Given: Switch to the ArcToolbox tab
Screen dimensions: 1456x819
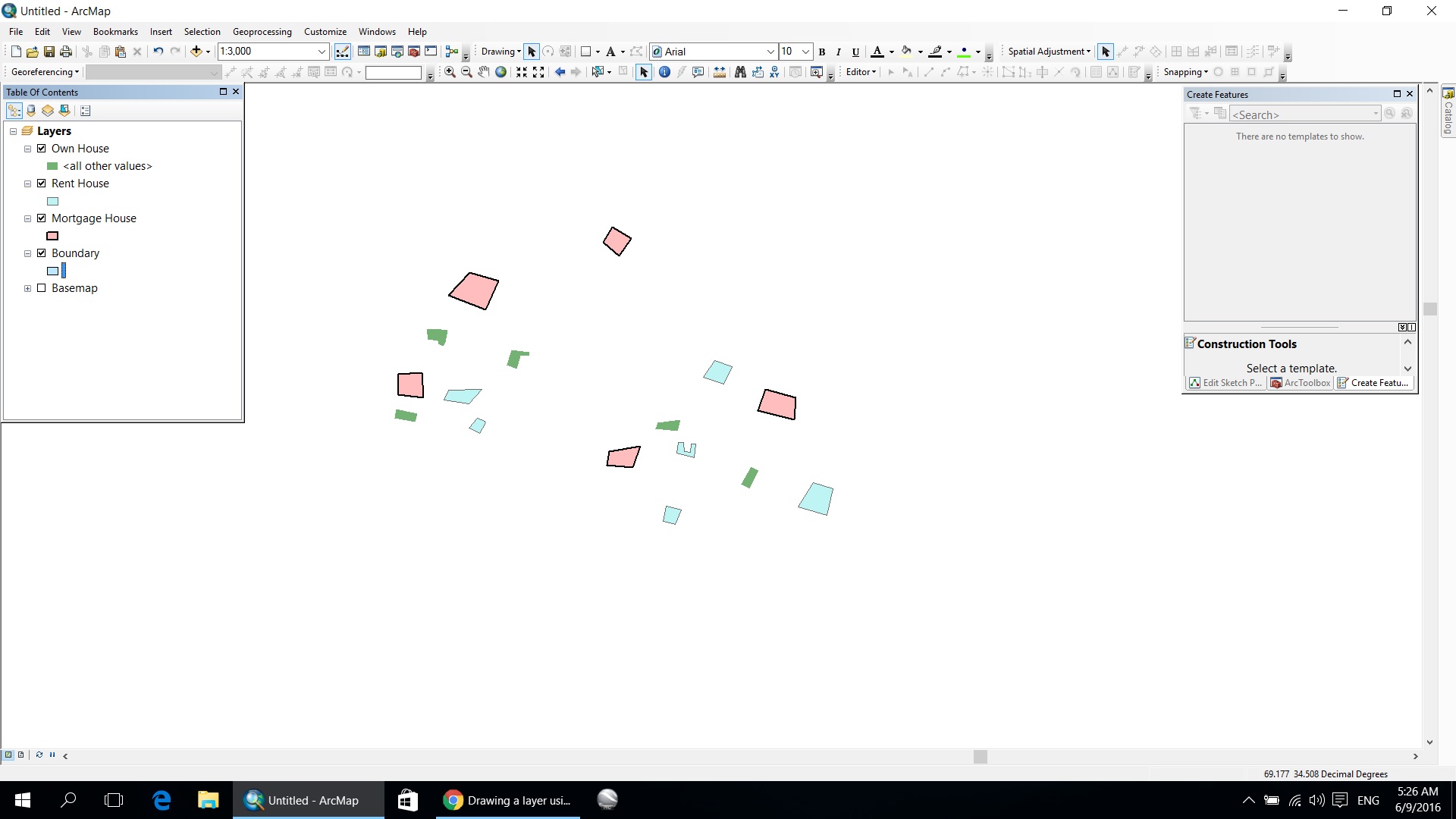Looking at the screenshot, I should coord(1301,383).
